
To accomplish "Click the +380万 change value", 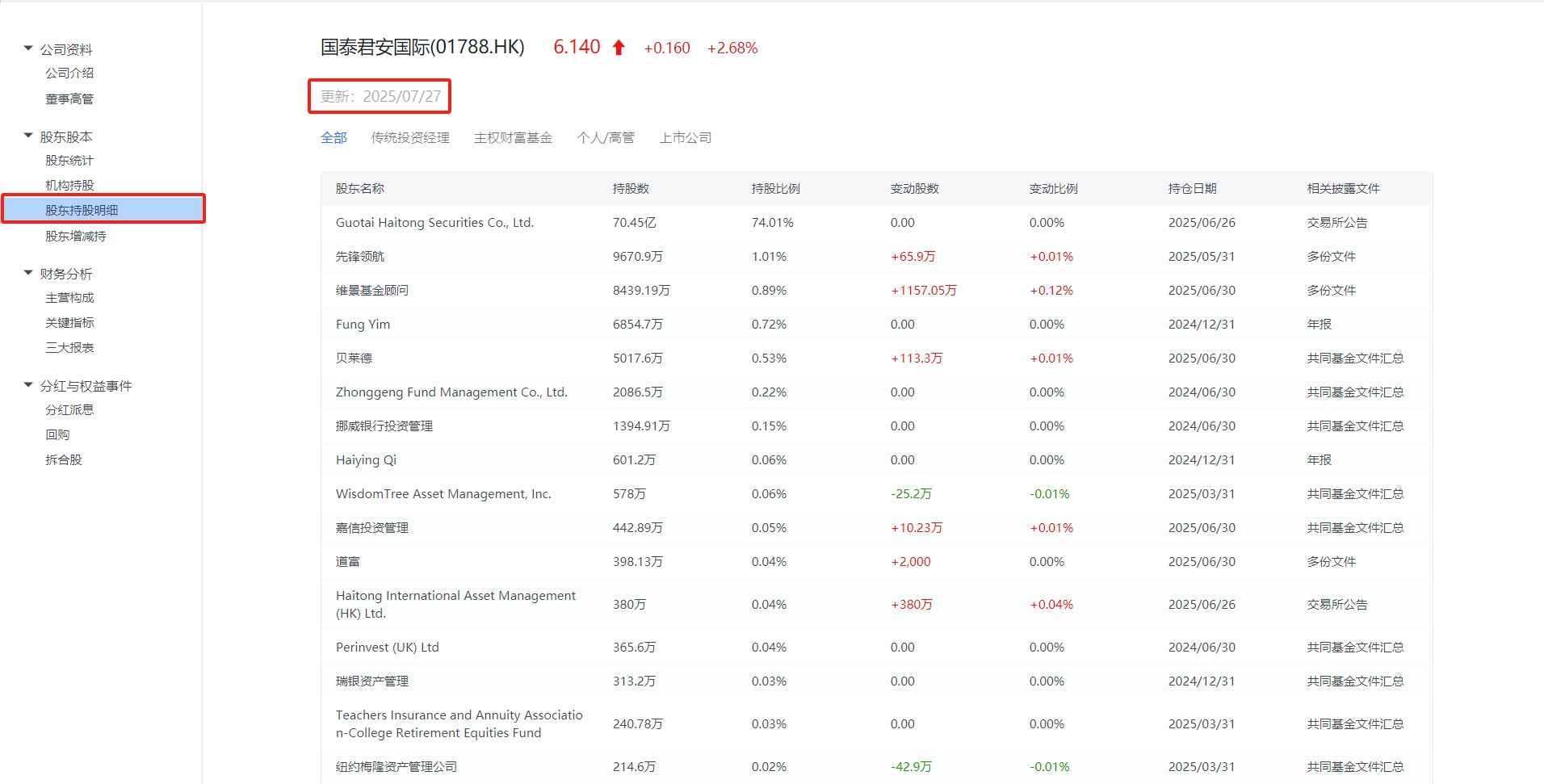I will click(x=912, y=604).
